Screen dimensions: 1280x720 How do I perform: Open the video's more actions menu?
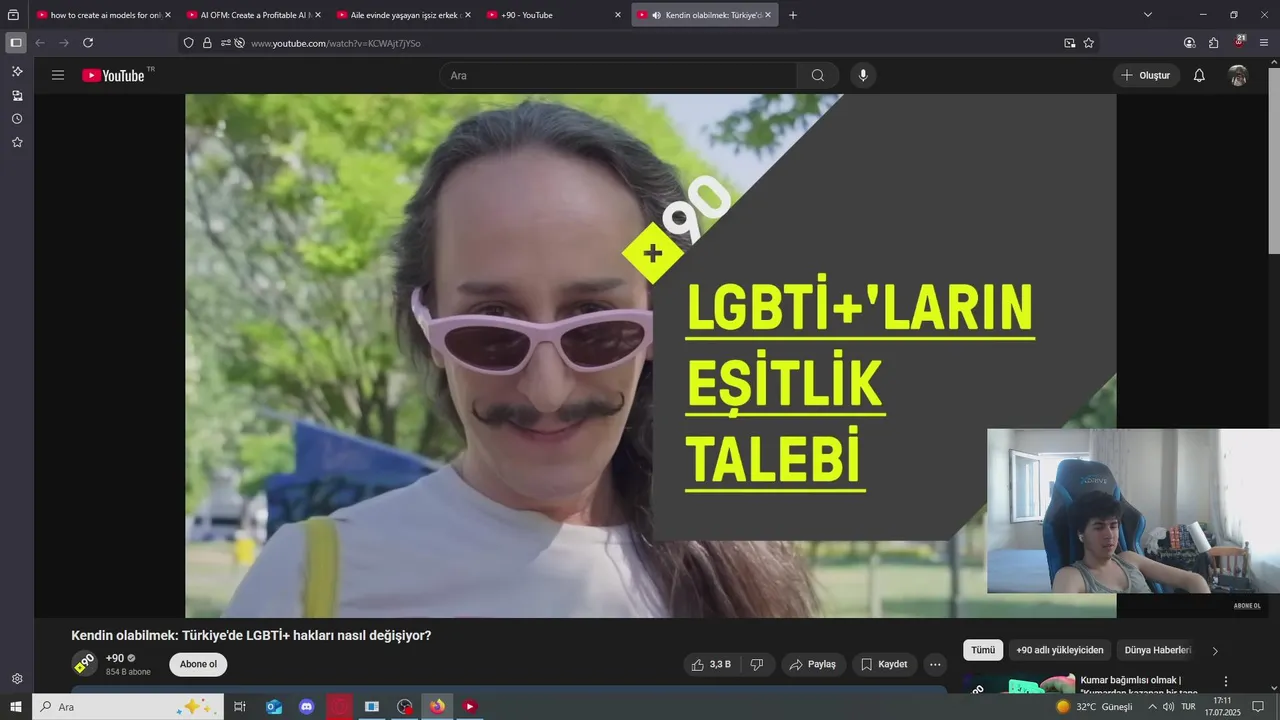tap(935, 664)
